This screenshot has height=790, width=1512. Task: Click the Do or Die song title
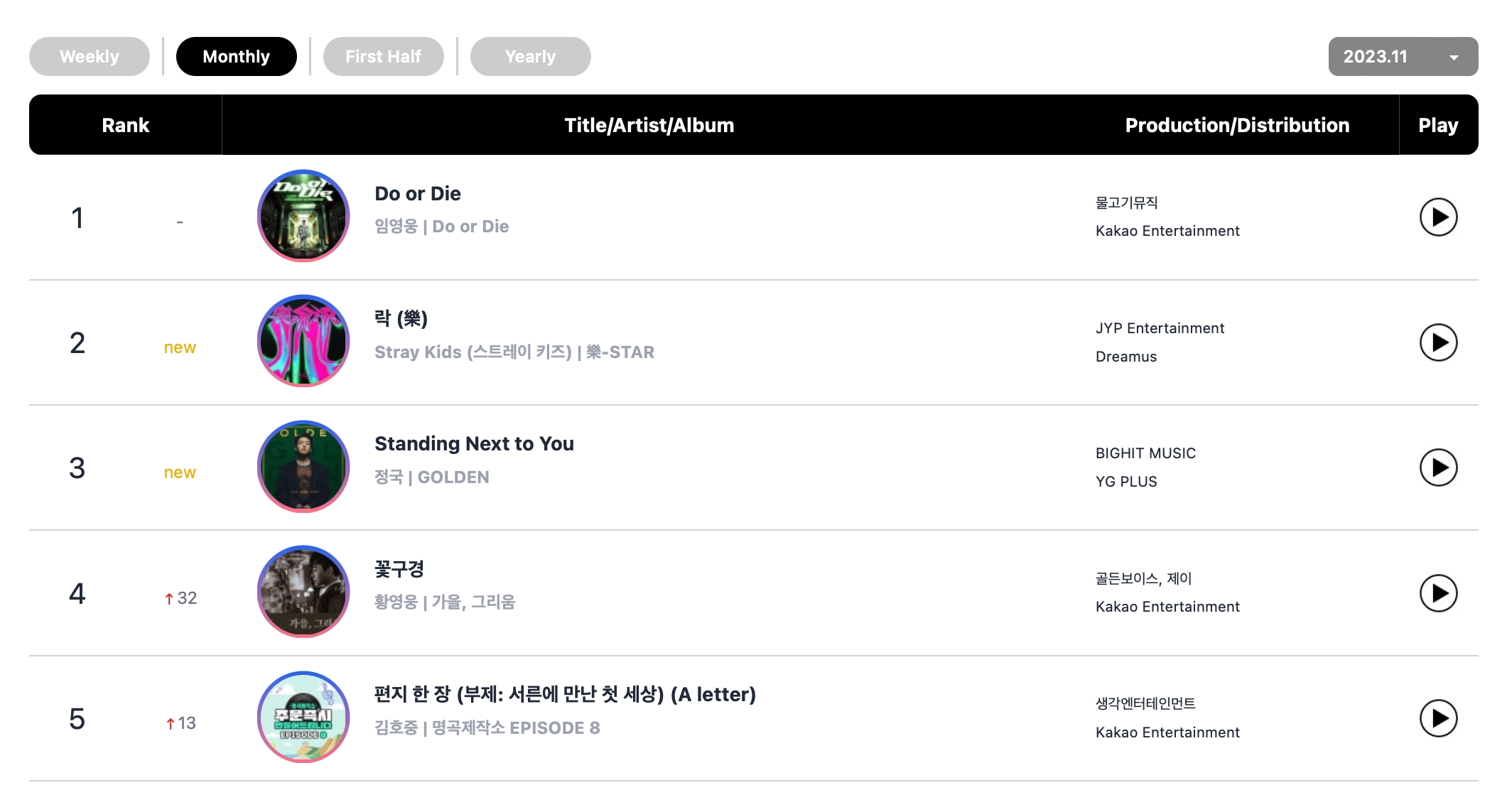pos(418,194)
